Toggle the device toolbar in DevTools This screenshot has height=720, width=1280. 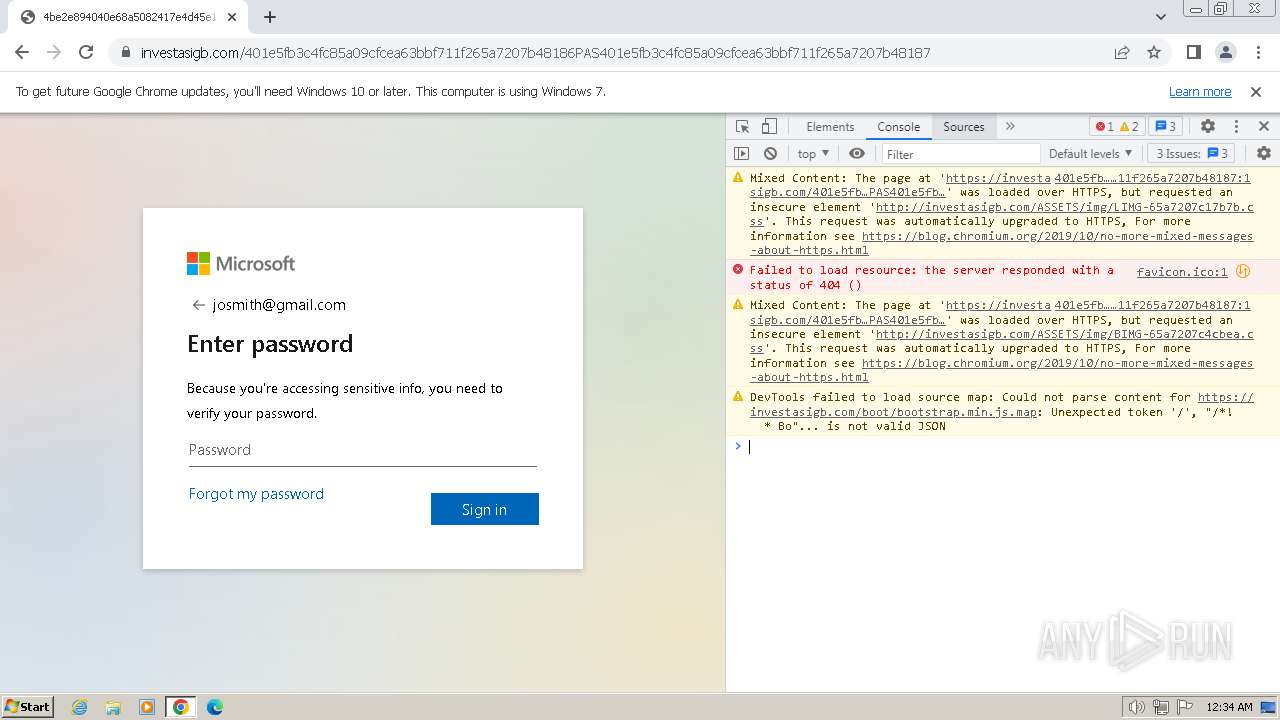point(769,126)
